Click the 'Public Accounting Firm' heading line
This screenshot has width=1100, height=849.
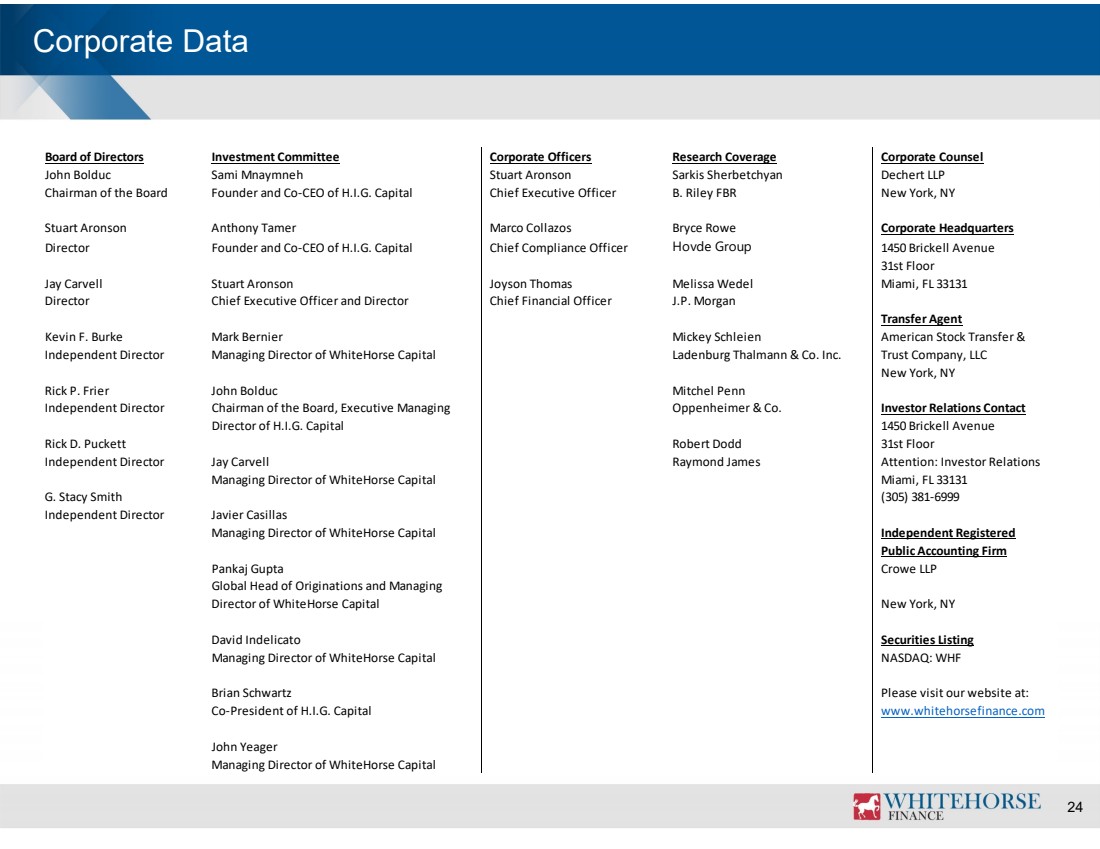click(944, 551)
